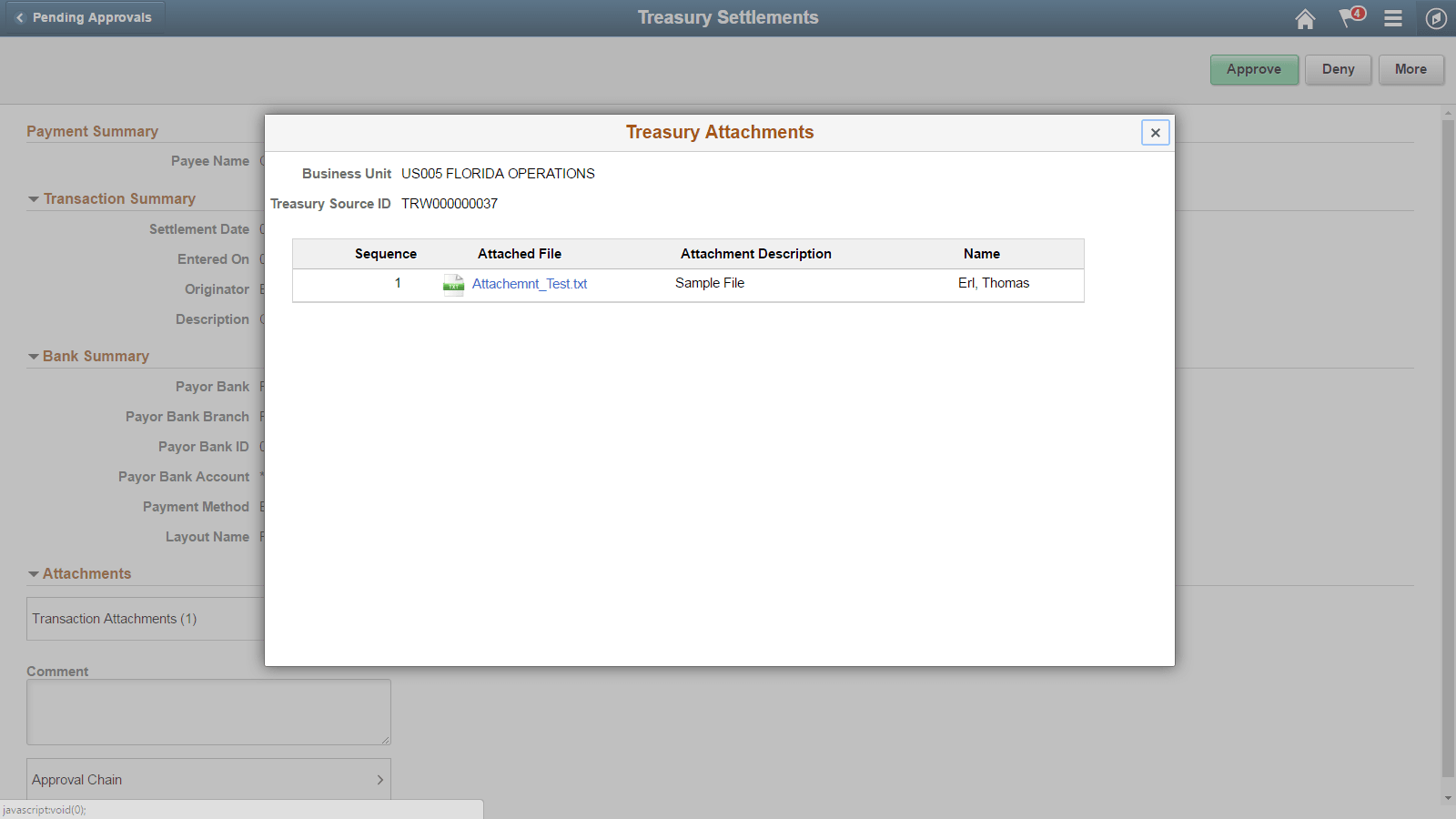Viewport: 1456px width, 819px height.
Task: Approve the treasury settlement
Action: 1254,69
